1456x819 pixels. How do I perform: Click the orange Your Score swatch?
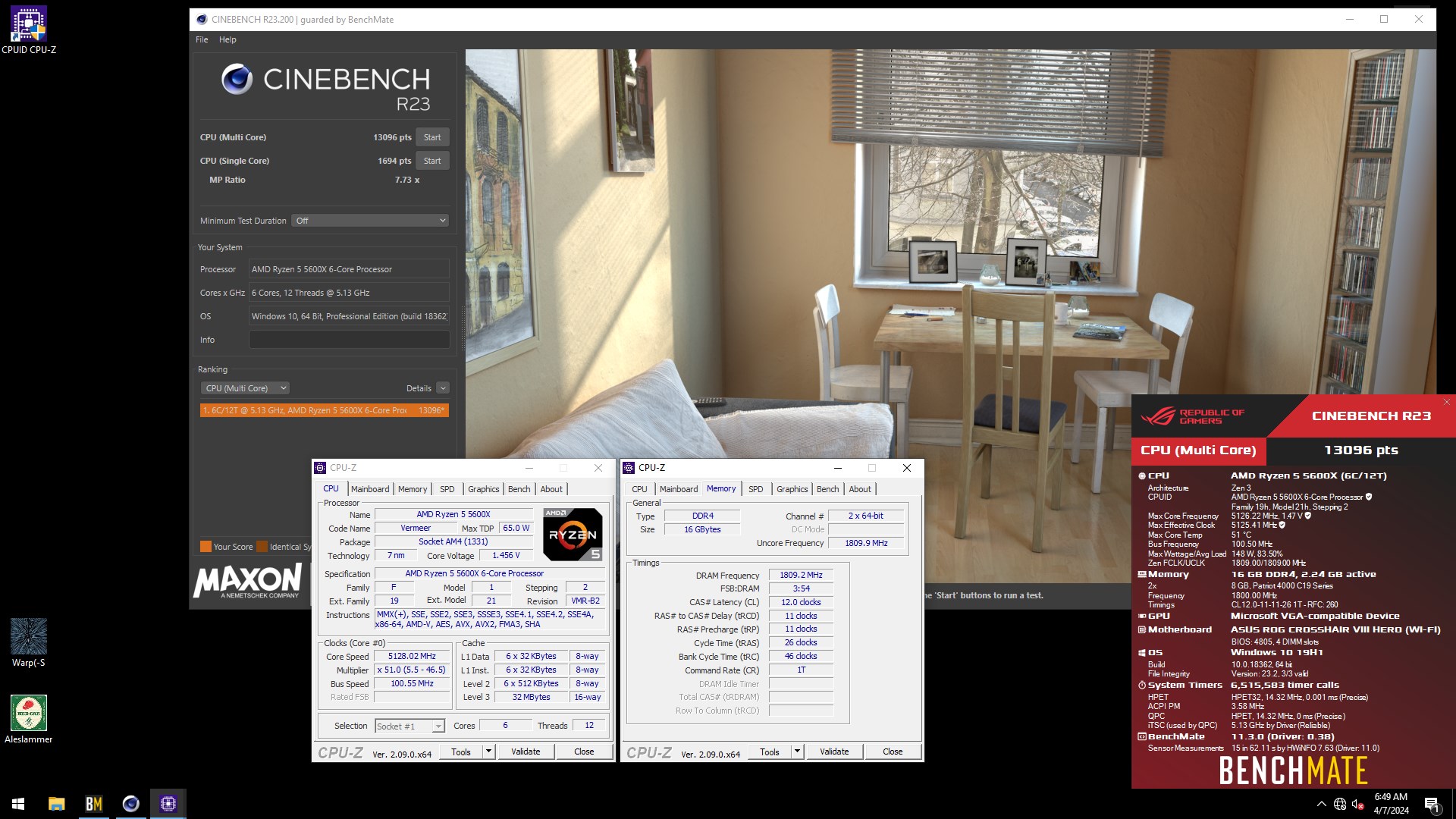206,547
